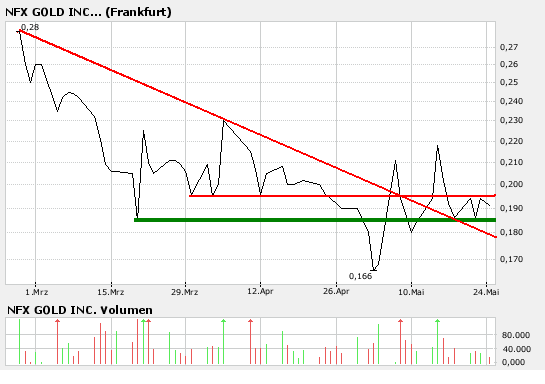Click the 15.Mrz date axis label

point(111,292)
